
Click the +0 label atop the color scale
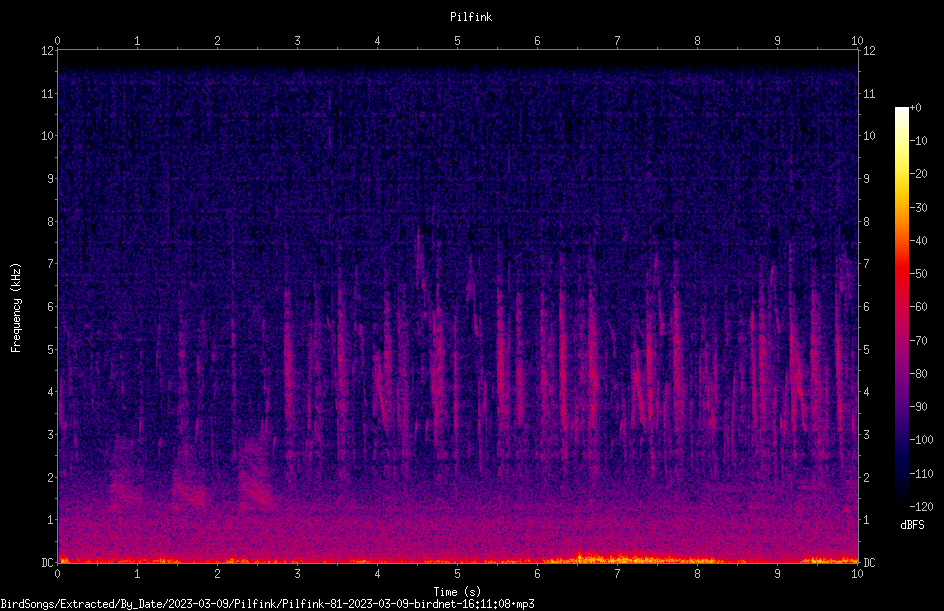point(916,108)
